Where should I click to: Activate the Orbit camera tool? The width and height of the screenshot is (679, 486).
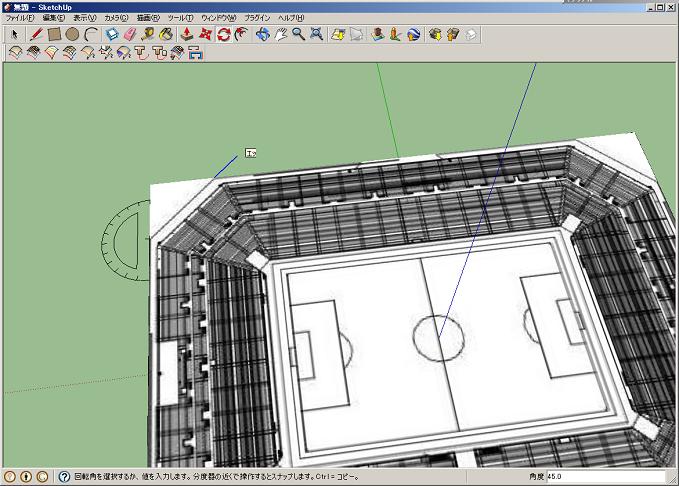coord(262,34)
